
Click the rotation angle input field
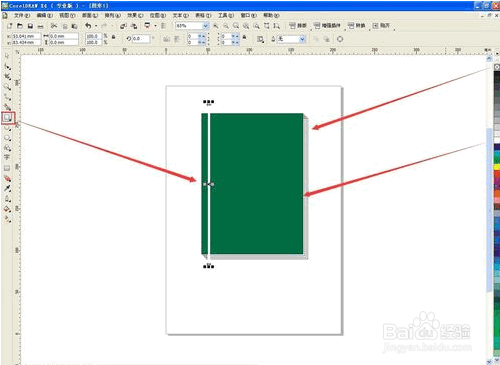[x=141, y=39]
